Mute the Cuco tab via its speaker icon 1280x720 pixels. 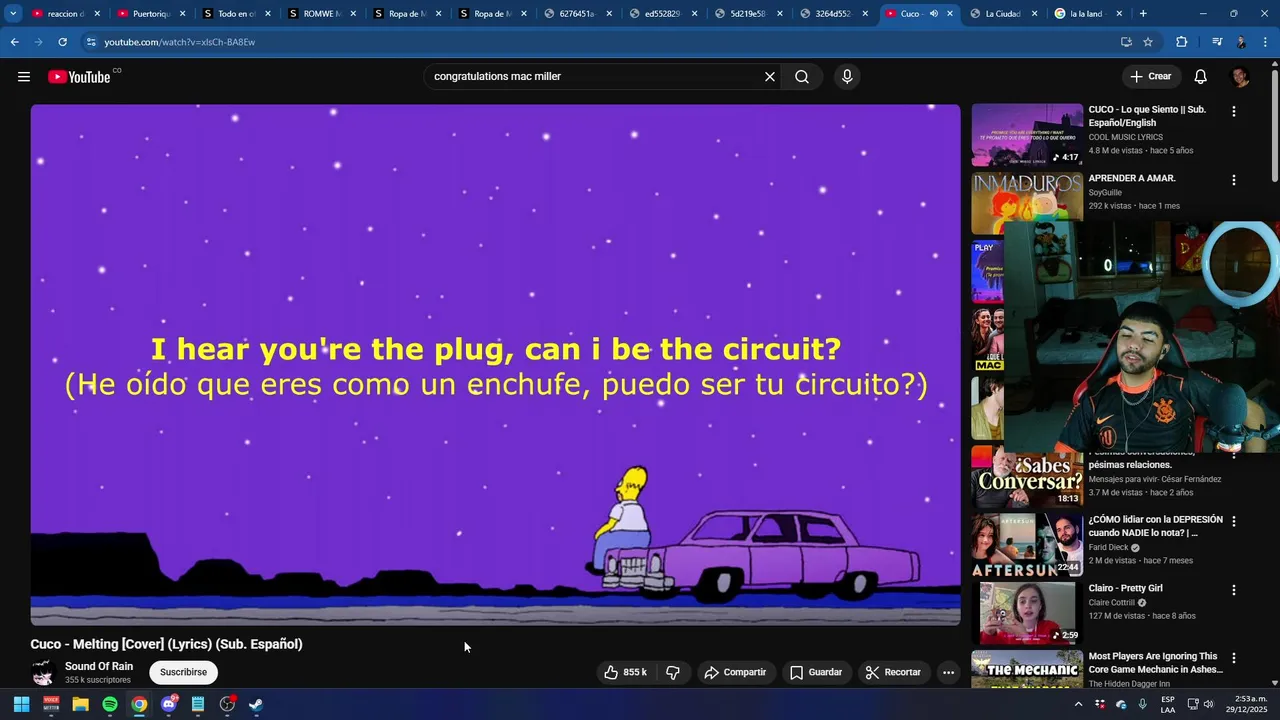tap(933, 14)
